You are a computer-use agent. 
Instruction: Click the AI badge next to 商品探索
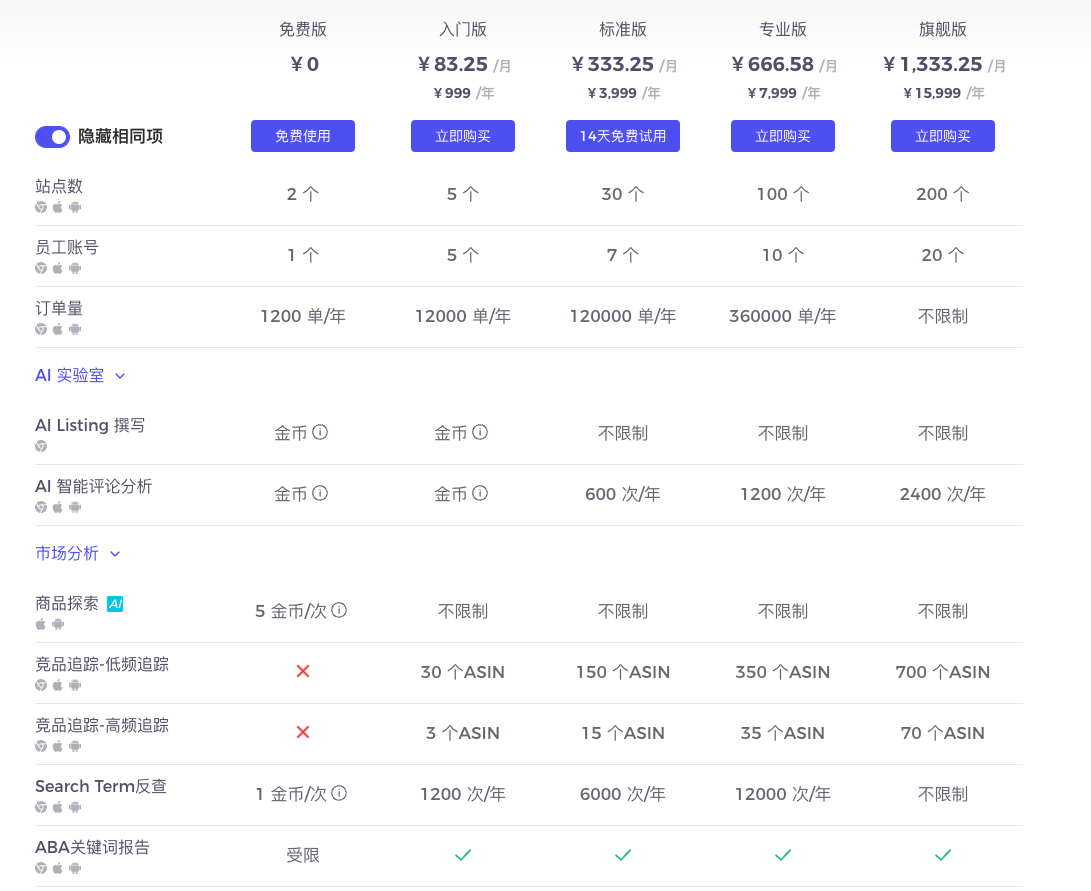[x=116, y=604]
